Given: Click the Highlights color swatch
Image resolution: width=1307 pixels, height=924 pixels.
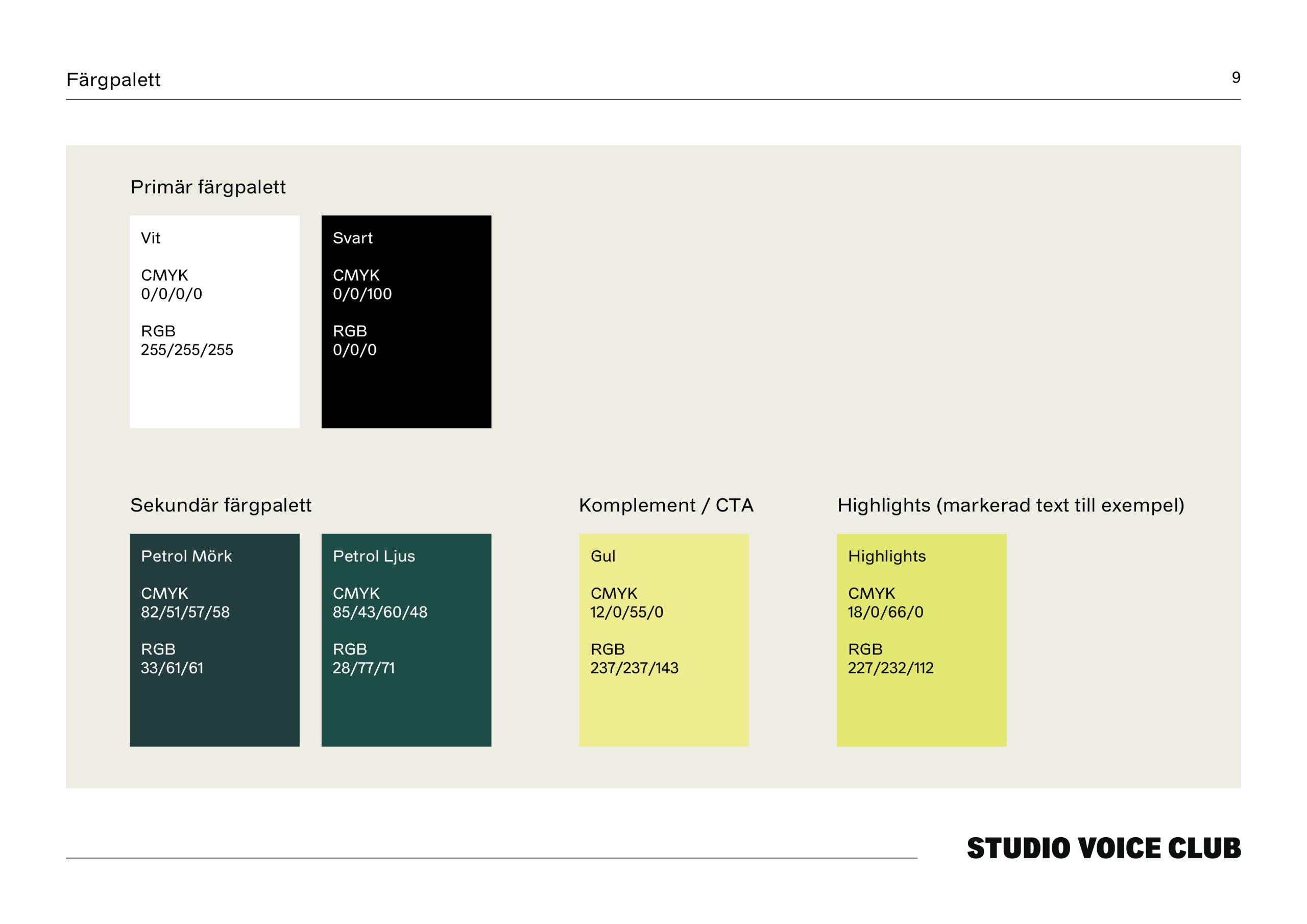Looking at the screenshot, I should click(x=922, y=640).
